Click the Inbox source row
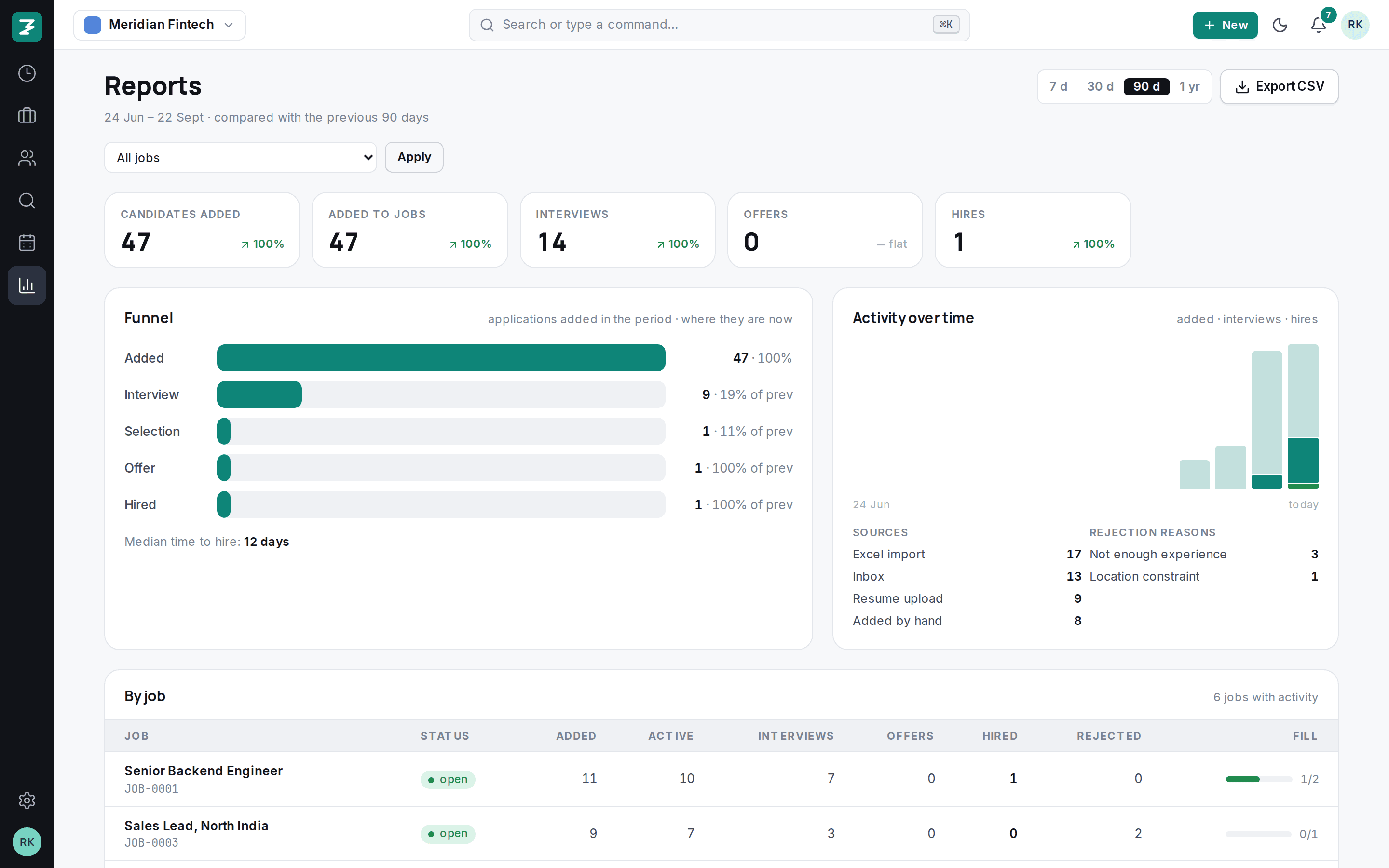Screen dimensions: 1389x868 point(967,576)
